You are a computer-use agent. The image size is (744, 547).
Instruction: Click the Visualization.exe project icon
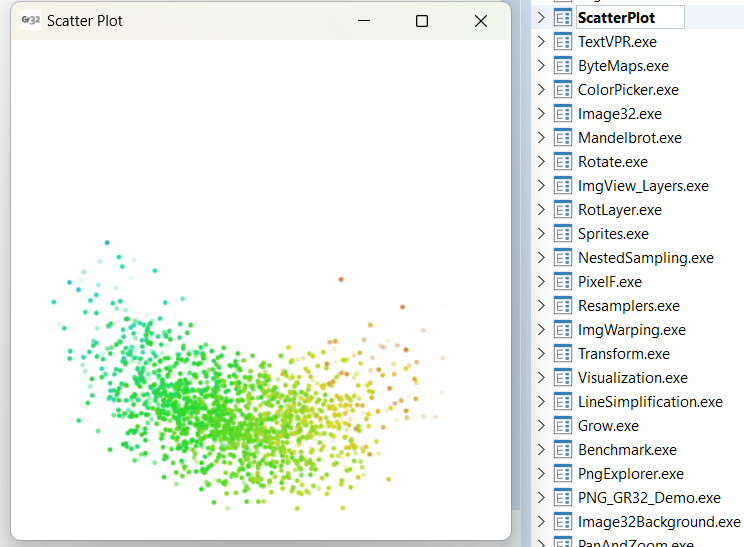(x=563, y=378)
